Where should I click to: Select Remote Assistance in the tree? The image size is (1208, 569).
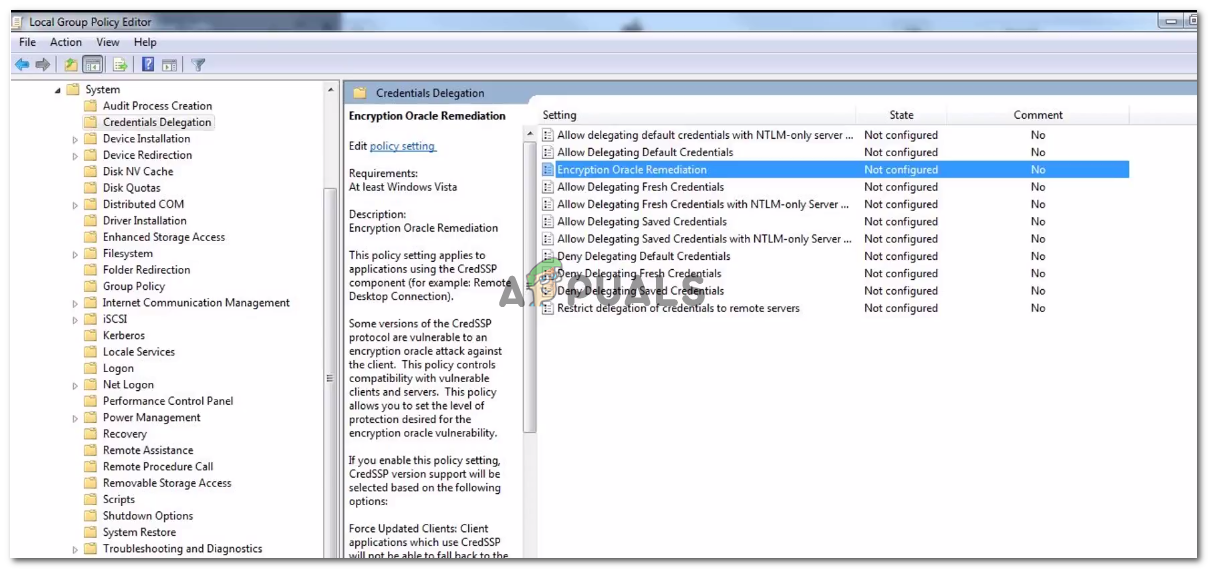point(148,450)
